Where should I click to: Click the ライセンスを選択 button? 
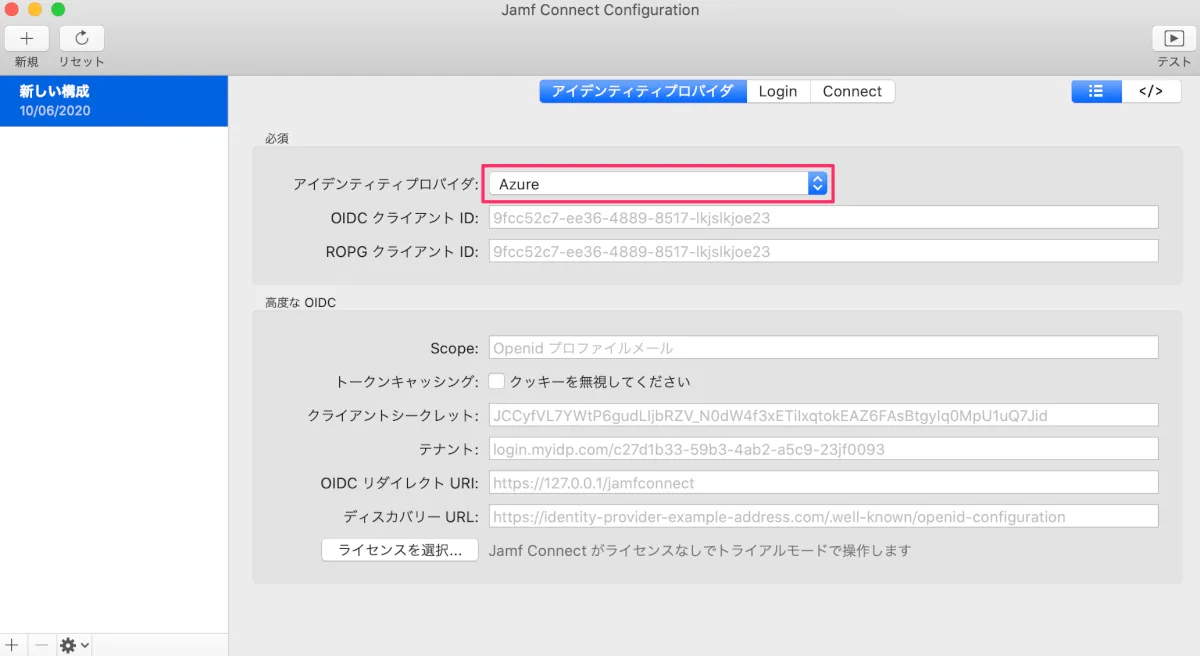click(400, 550)
